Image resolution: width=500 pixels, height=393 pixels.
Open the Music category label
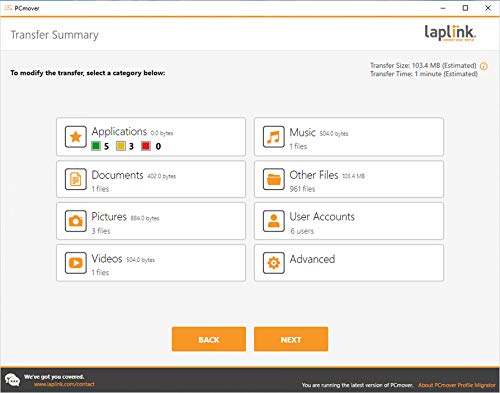pyautogui.click(x=302, y=132)
